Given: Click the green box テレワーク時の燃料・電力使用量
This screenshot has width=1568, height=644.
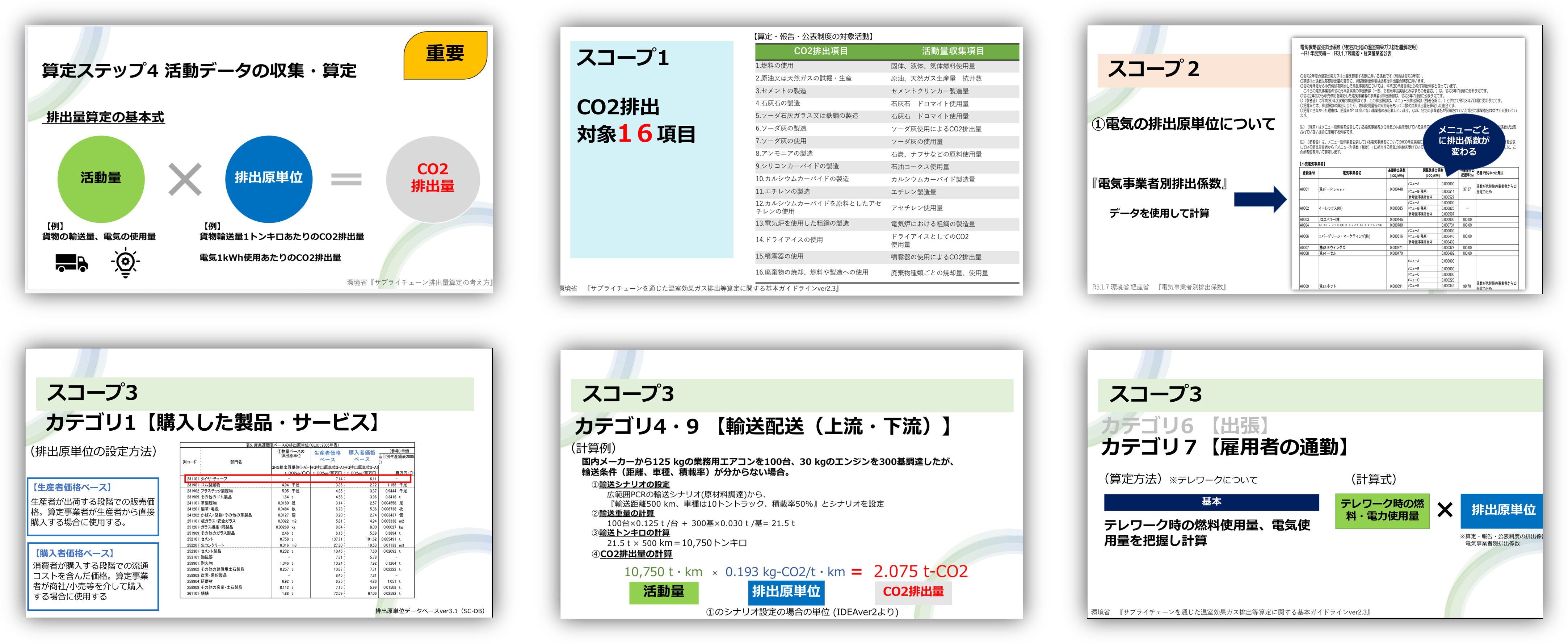Looking at the screenshot, I should (1382, 510).
